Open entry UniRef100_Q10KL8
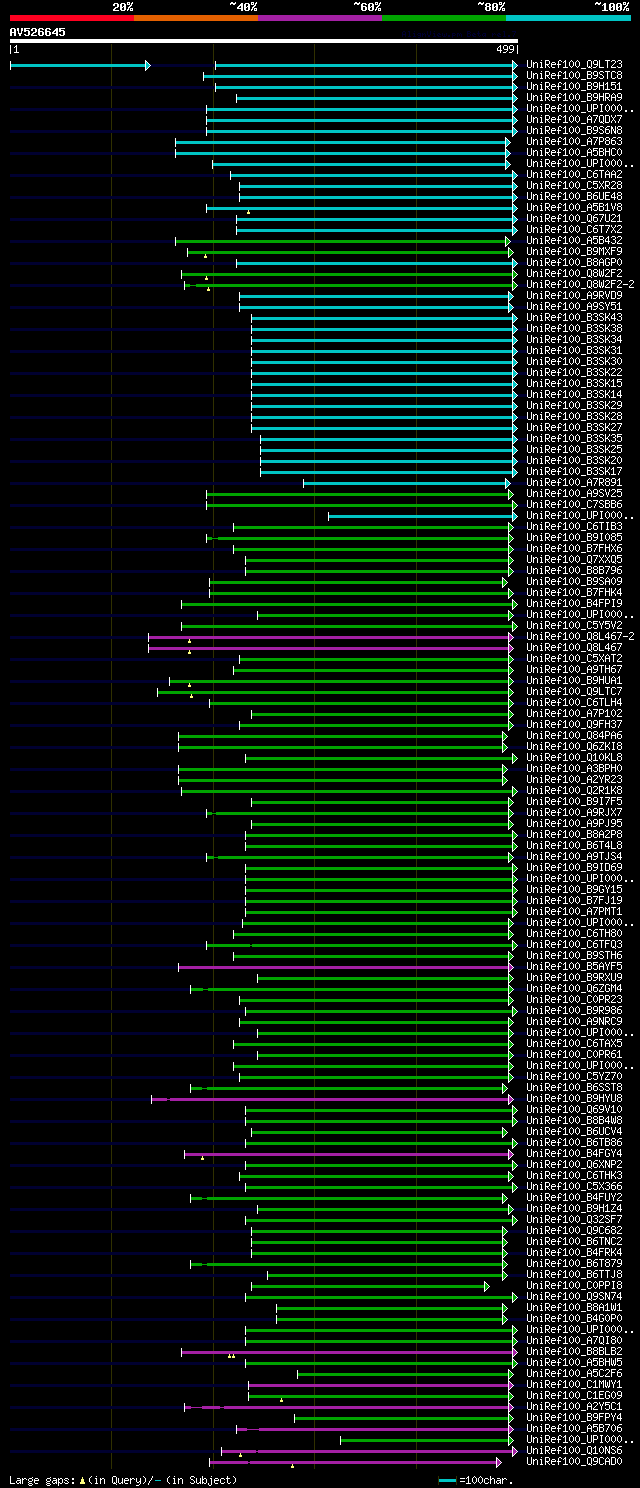The height and width of the screenshot is (1488, 640). pyautogui.click(x=574, y=758)
